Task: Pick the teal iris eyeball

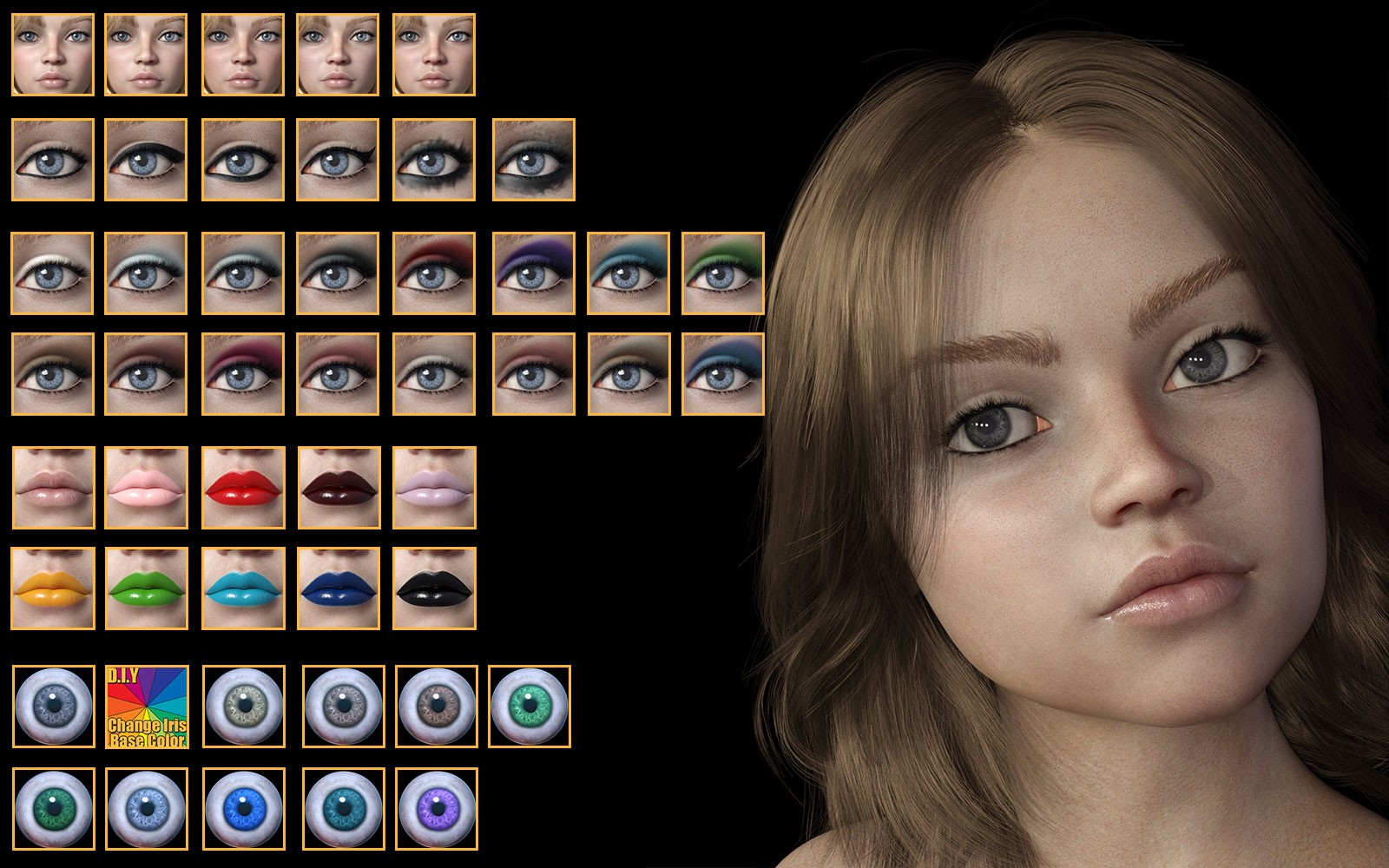Action: click(x=344, y=809)
